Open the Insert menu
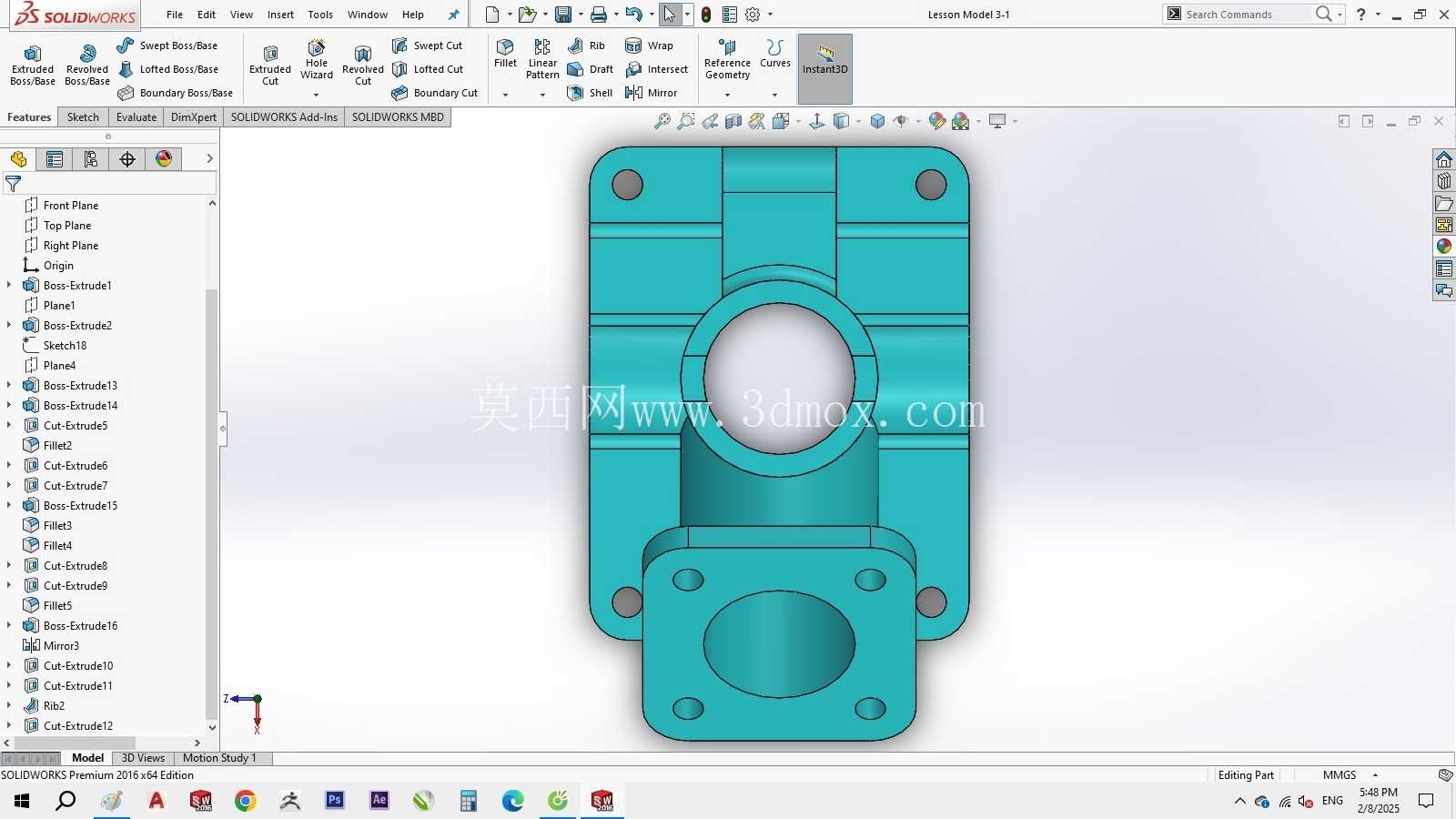Viewport: 1456px width, 819px height. click(x=280, y=15)
